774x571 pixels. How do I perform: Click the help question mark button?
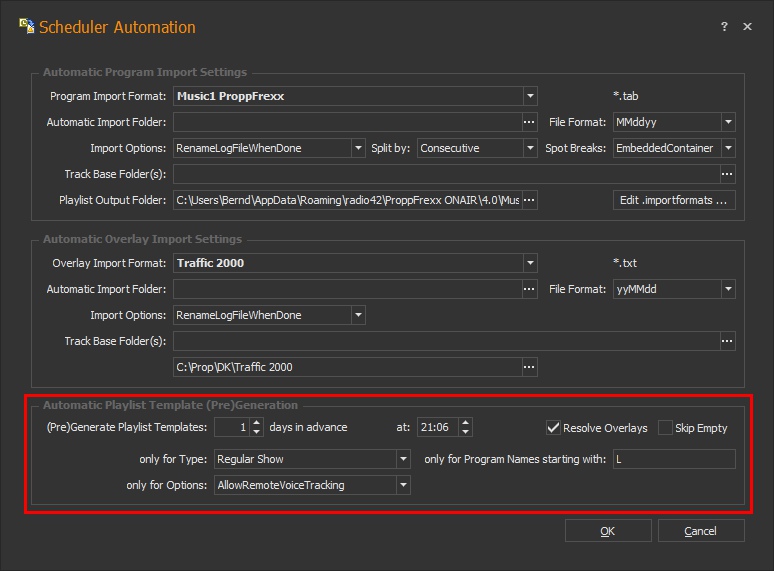(x=724, y=27)
